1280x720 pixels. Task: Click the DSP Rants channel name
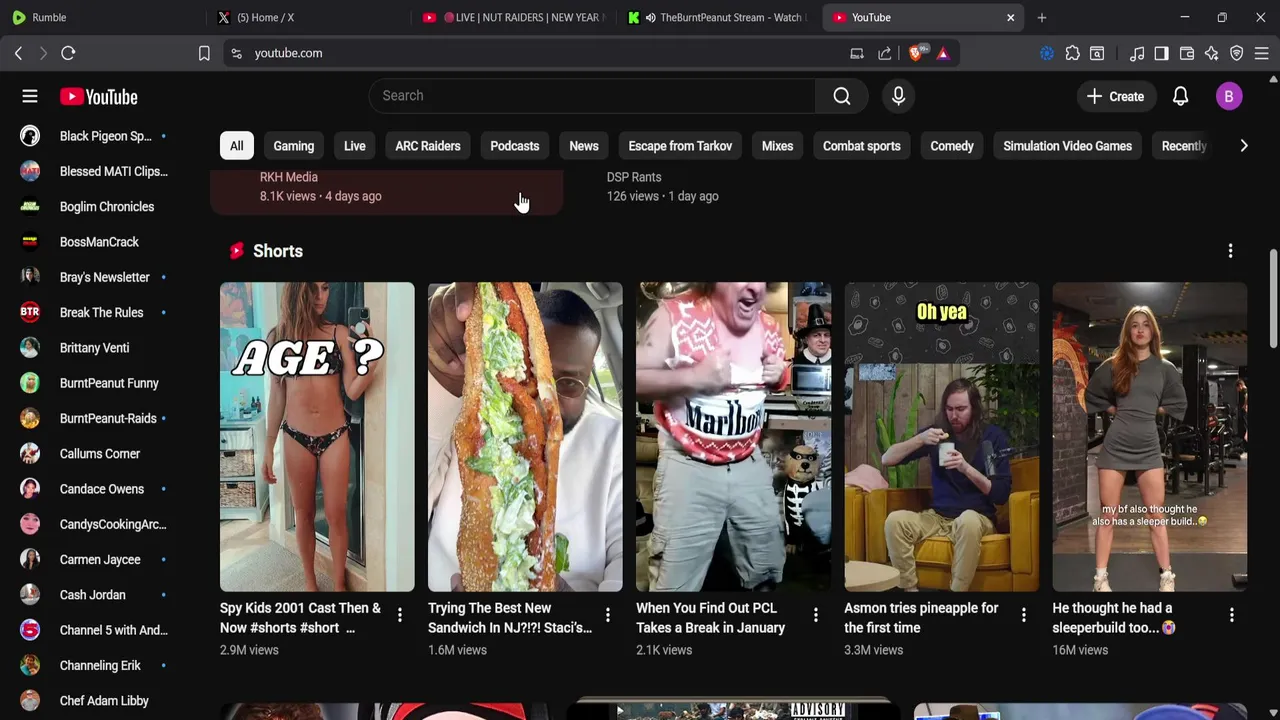pos(634,177)
